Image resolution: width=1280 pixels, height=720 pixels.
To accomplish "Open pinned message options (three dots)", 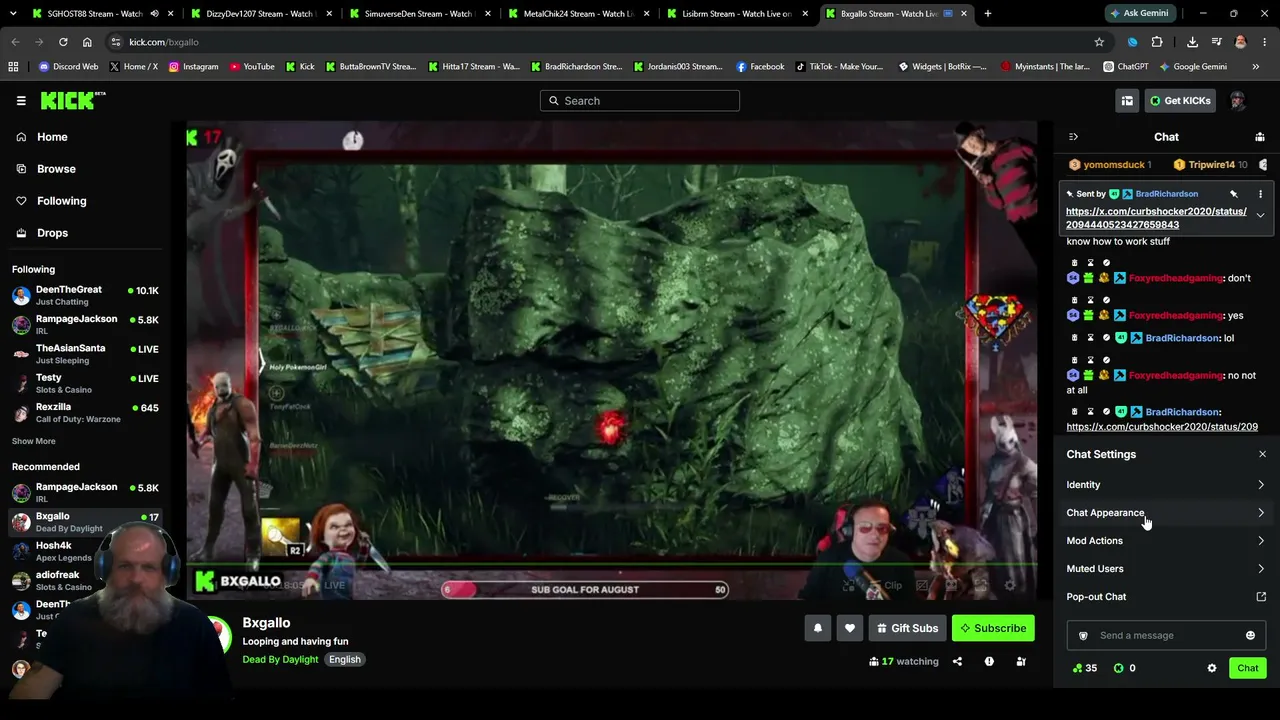I will click(1260, 194).
